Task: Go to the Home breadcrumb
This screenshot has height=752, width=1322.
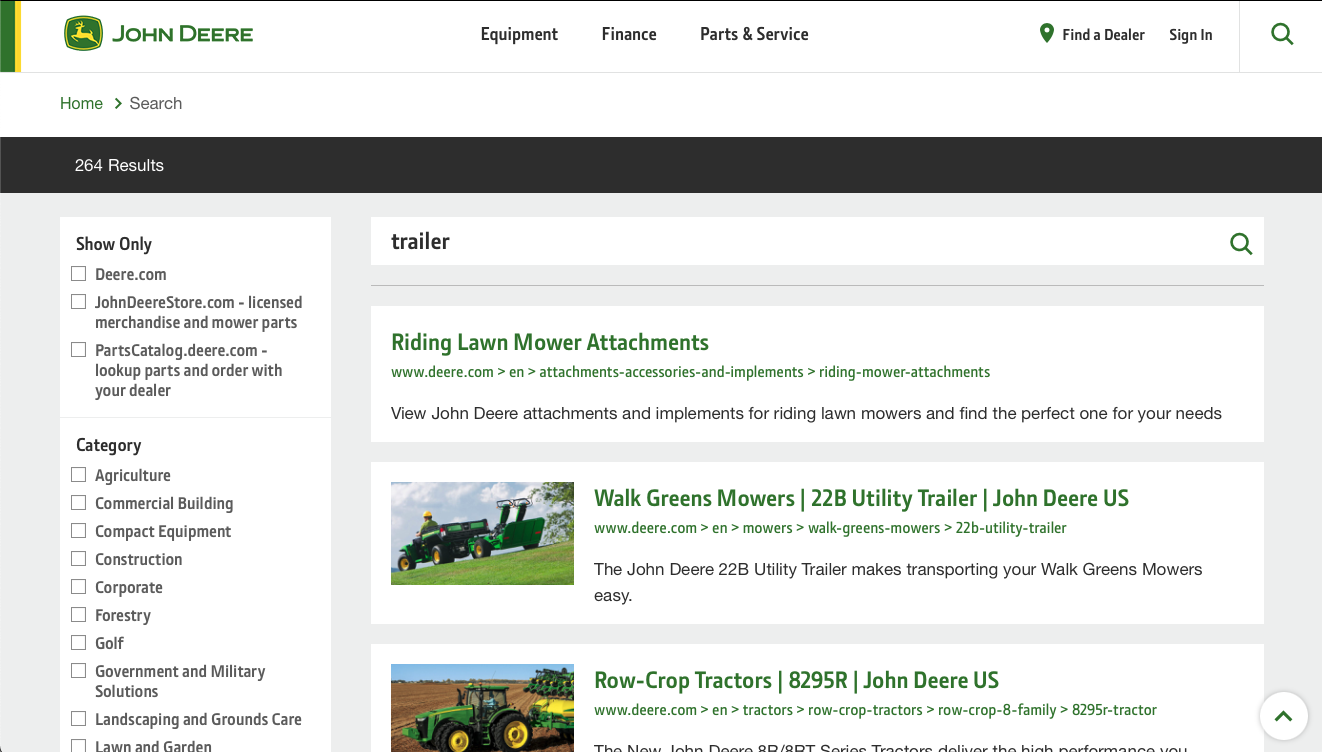Action: (81, 104)
